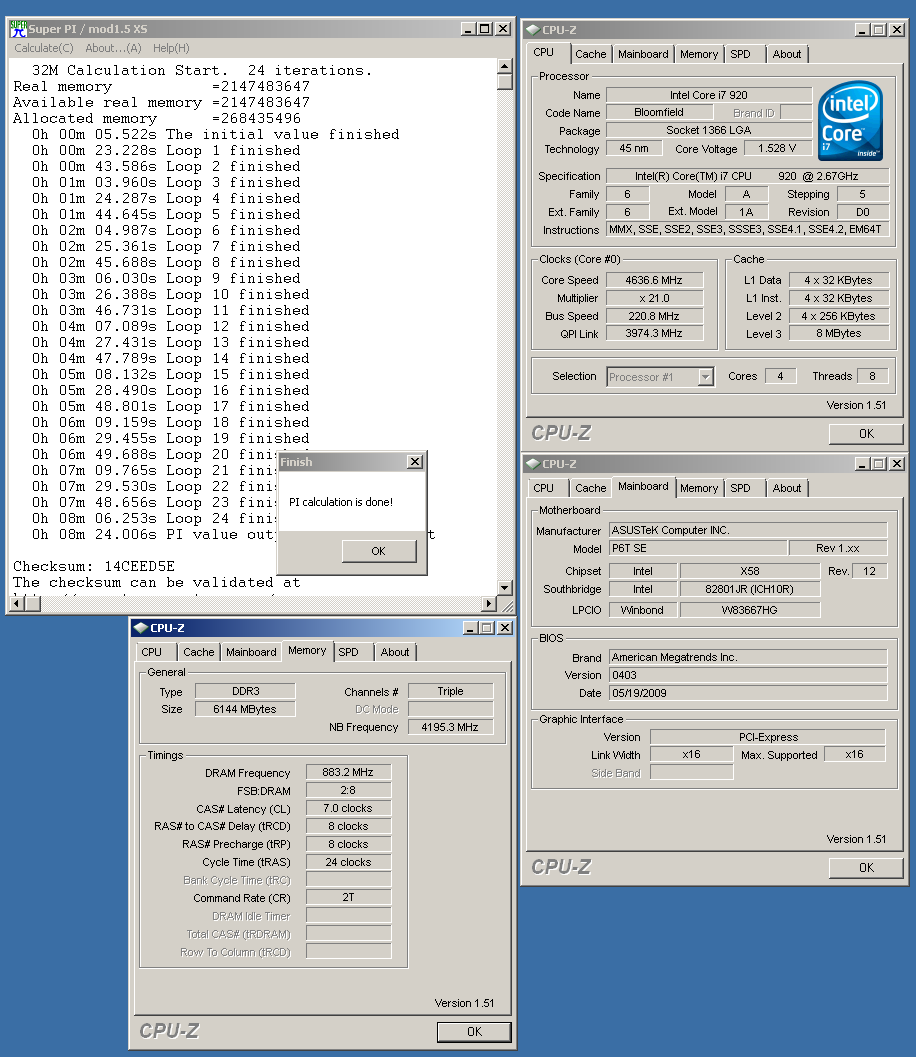Select Cache tab in Mainboard window

(590, 489)
